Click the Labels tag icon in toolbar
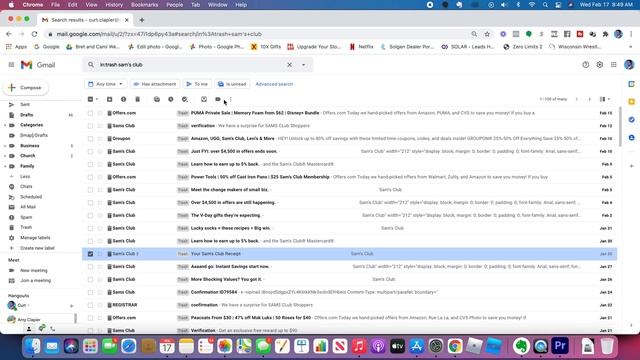 point(218,99)
